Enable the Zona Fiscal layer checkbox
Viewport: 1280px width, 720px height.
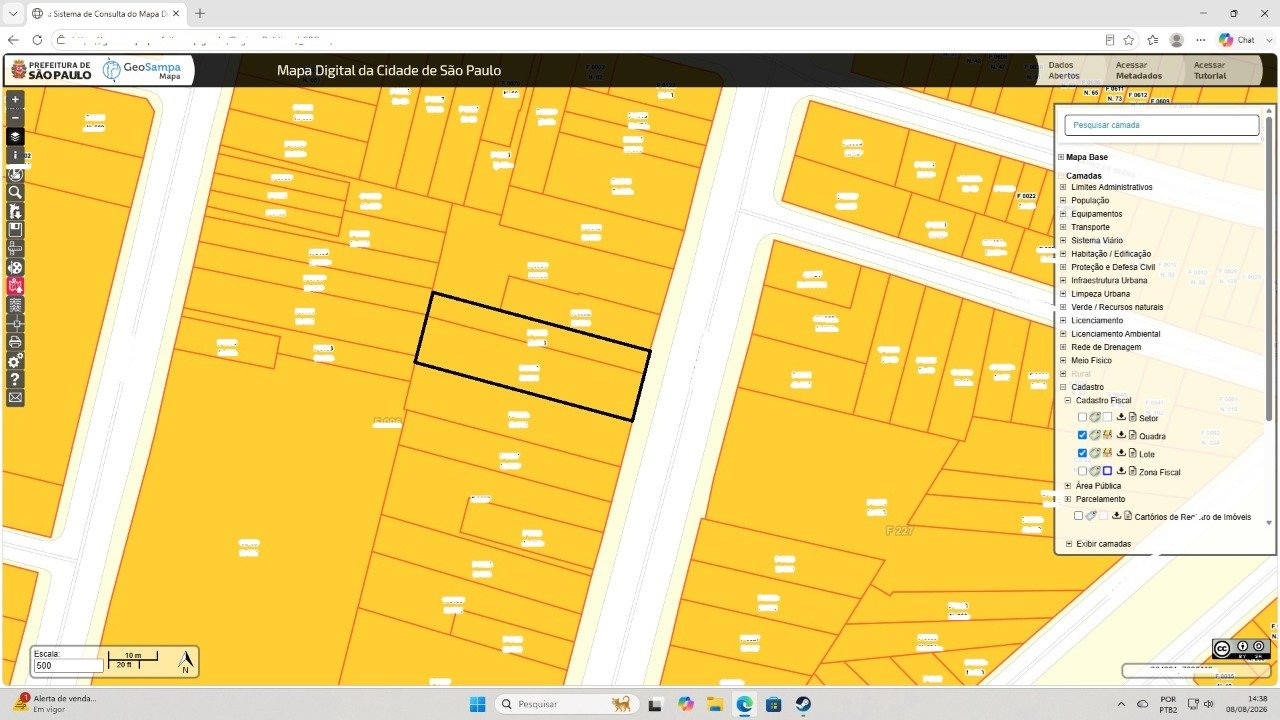click(x=1083, y=470)
